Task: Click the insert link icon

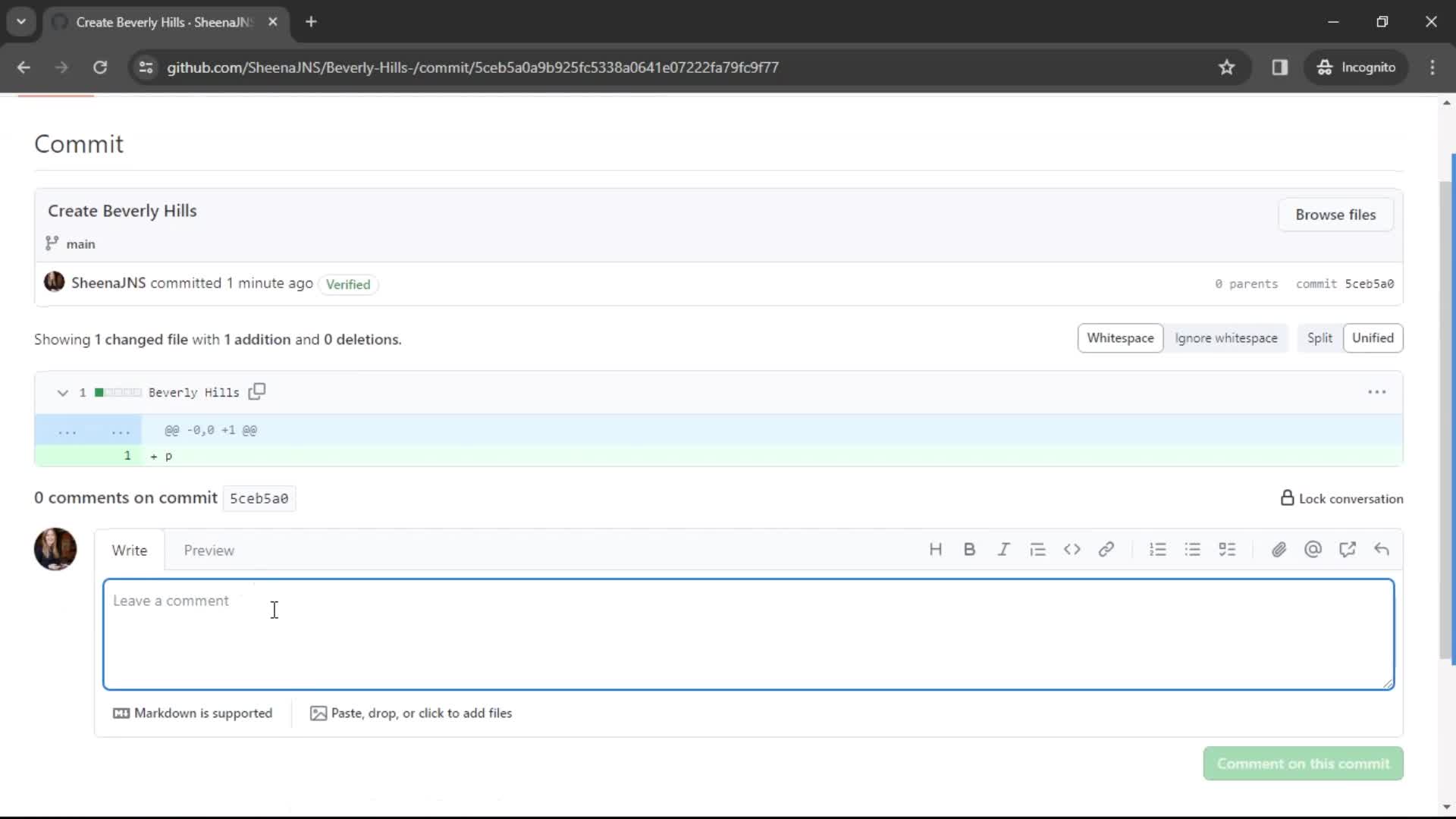Action: coord(1108,550)
